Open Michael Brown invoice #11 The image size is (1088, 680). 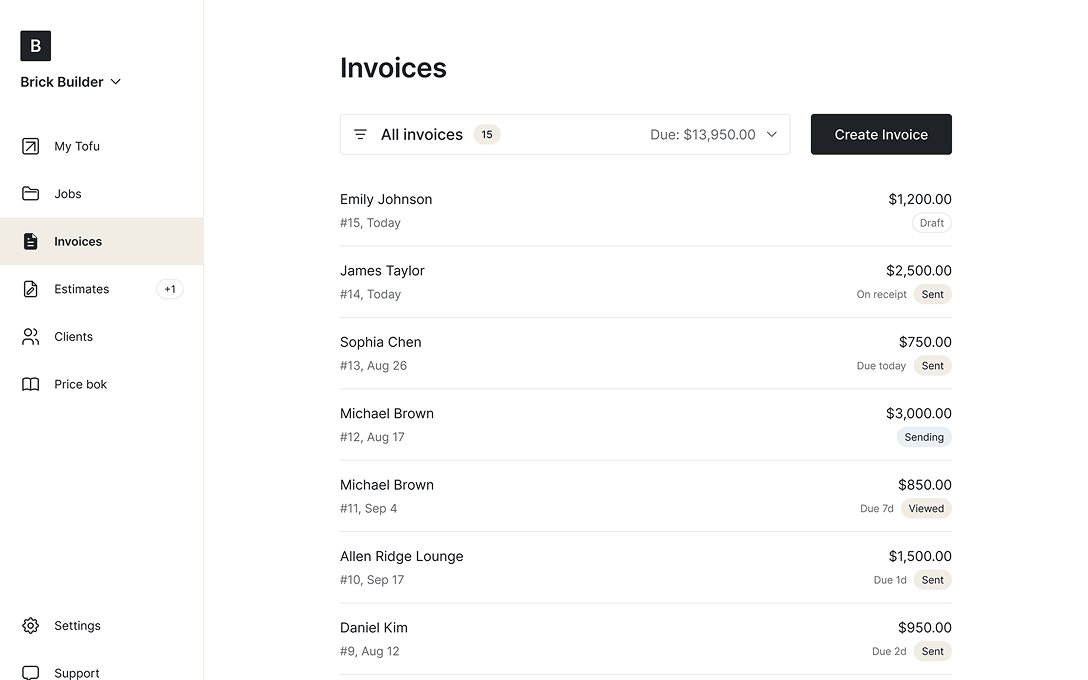click(646, 497)
